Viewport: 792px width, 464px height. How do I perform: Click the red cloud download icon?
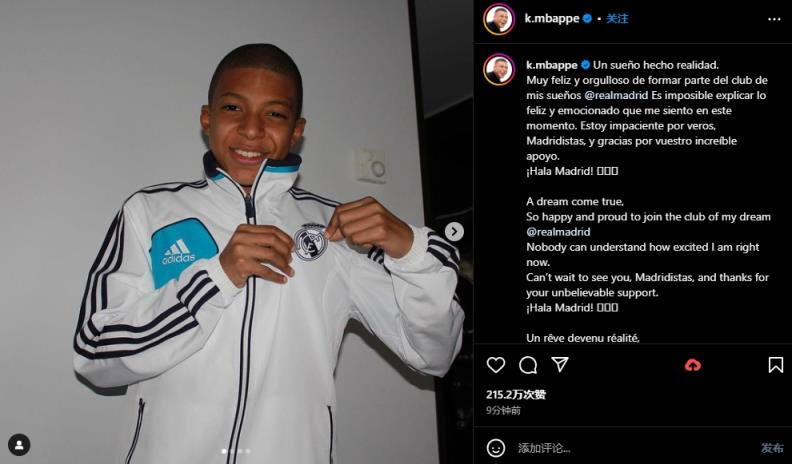click(x=692, y=365)
